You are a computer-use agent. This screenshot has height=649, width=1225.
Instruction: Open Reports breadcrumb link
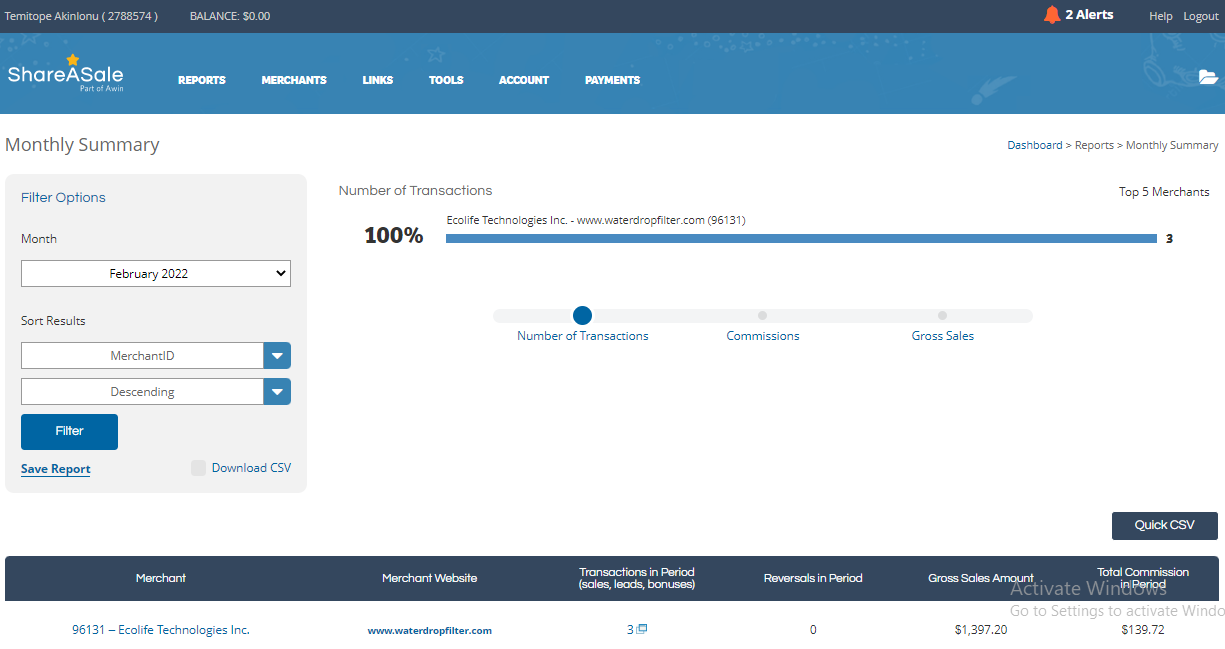click(1094, 145)
